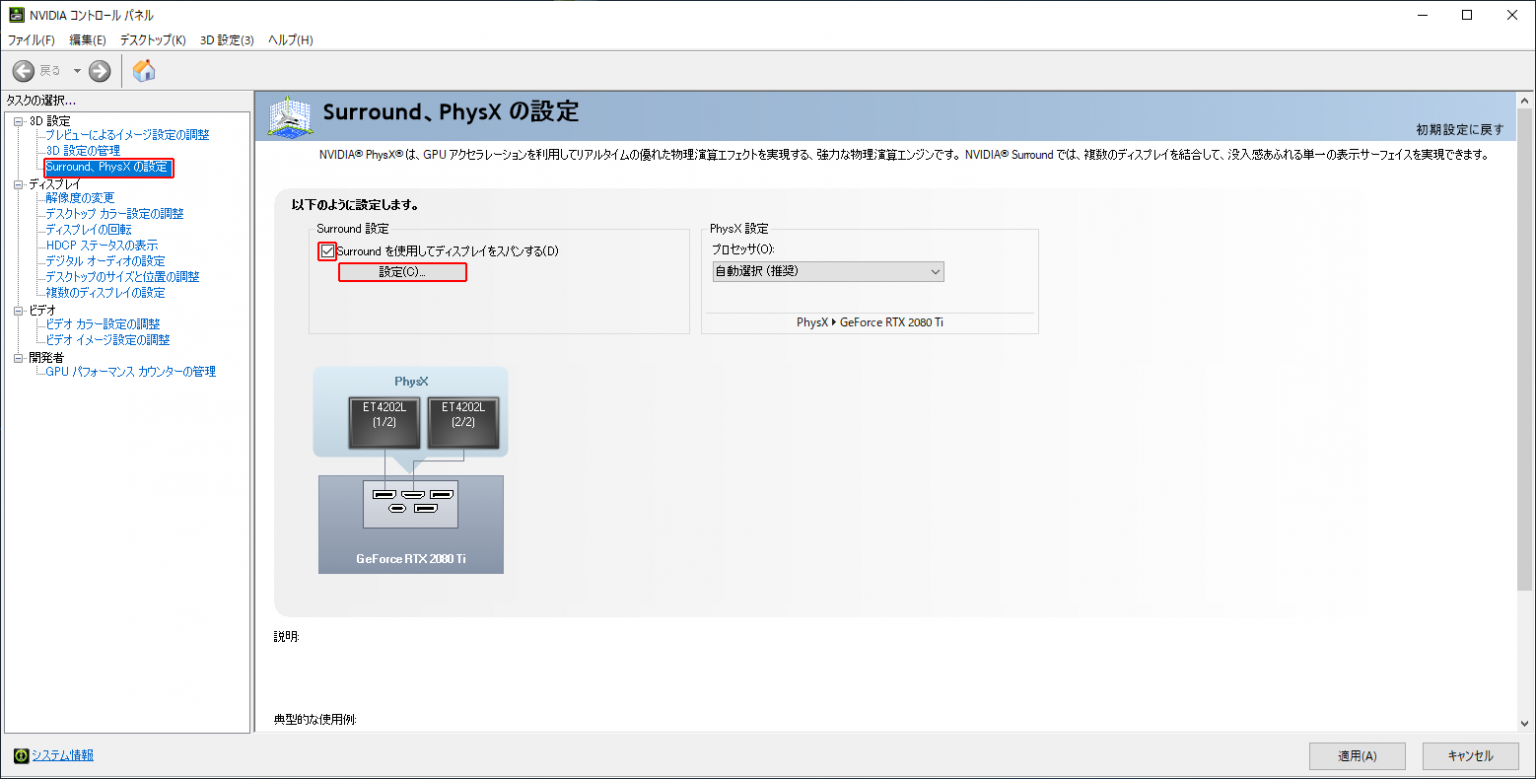Open the 3D 設定(3) menu
1536x779 pixels.
(227, 40)
